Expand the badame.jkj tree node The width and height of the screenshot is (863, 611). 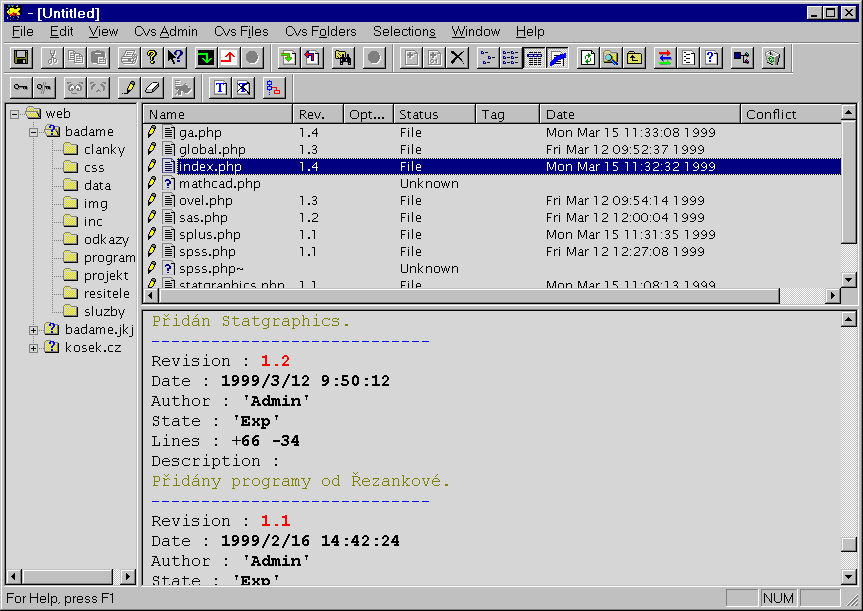(x=33, y=330)
